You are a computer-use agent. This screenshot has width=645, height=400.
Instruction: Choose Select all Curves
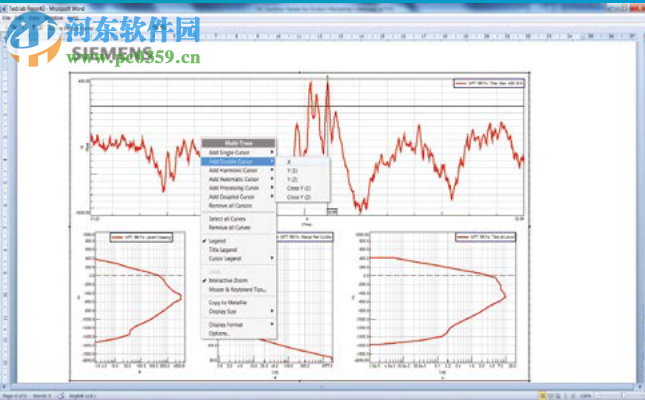238,219
